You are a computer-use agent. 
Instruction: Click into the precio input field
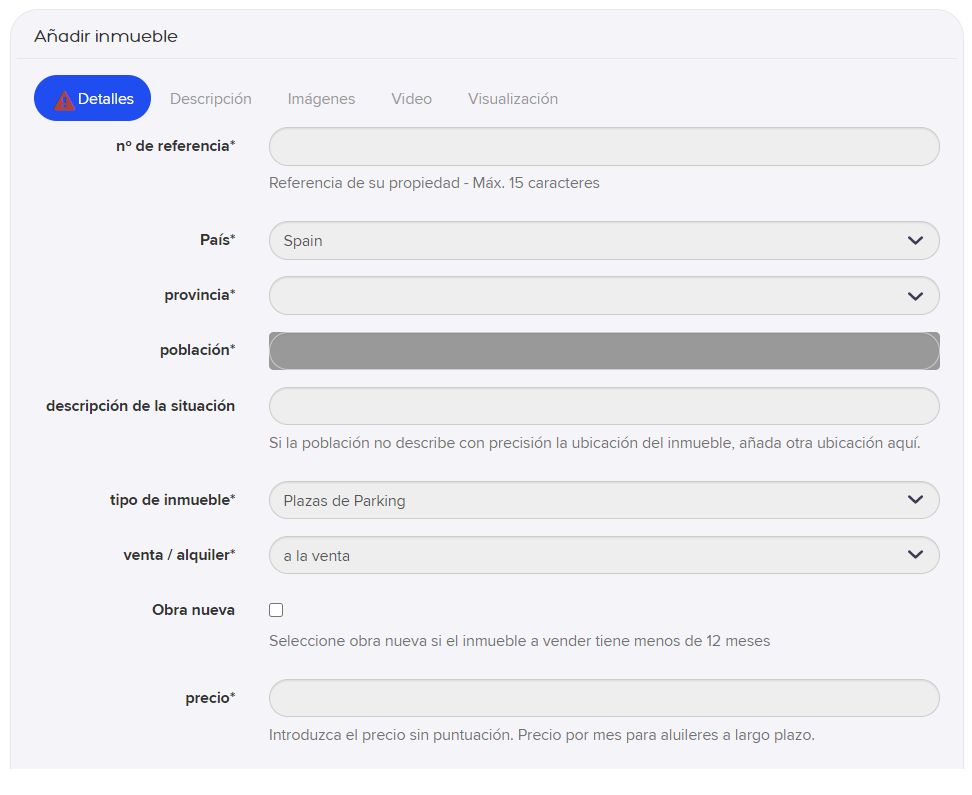click(604, 698)
